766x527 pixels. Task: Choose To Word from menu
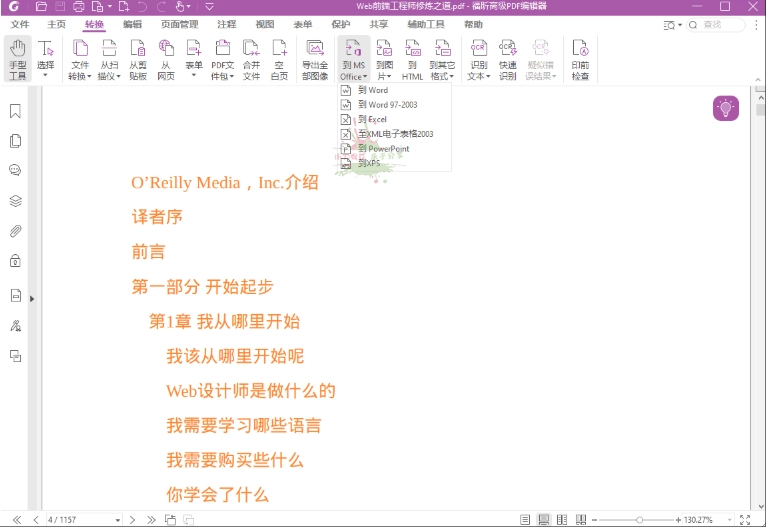tap(394, 90)
